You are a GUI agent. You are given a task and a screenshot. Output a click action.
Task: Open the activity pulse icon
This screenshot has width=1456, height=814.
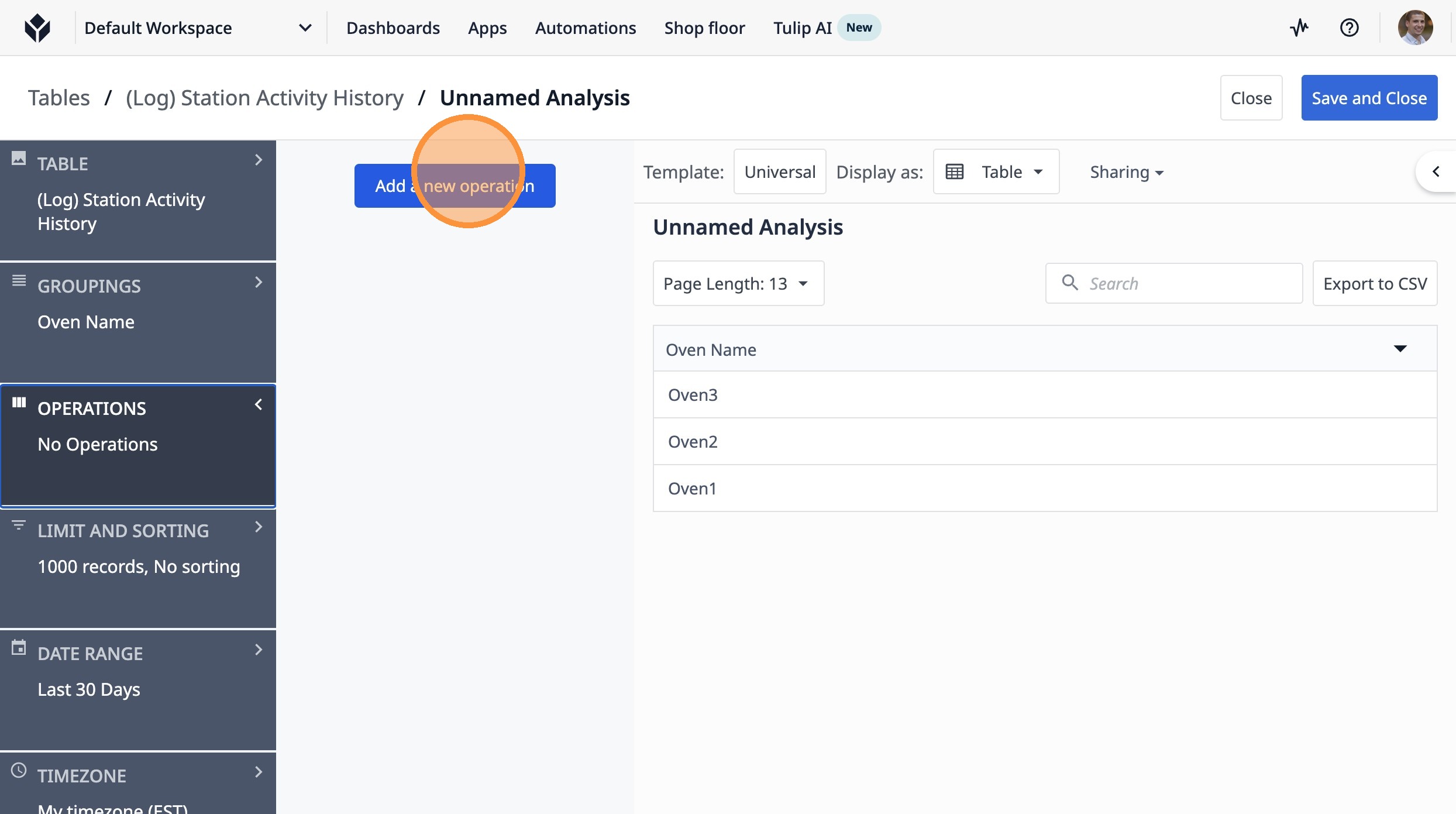[1299, 28]
